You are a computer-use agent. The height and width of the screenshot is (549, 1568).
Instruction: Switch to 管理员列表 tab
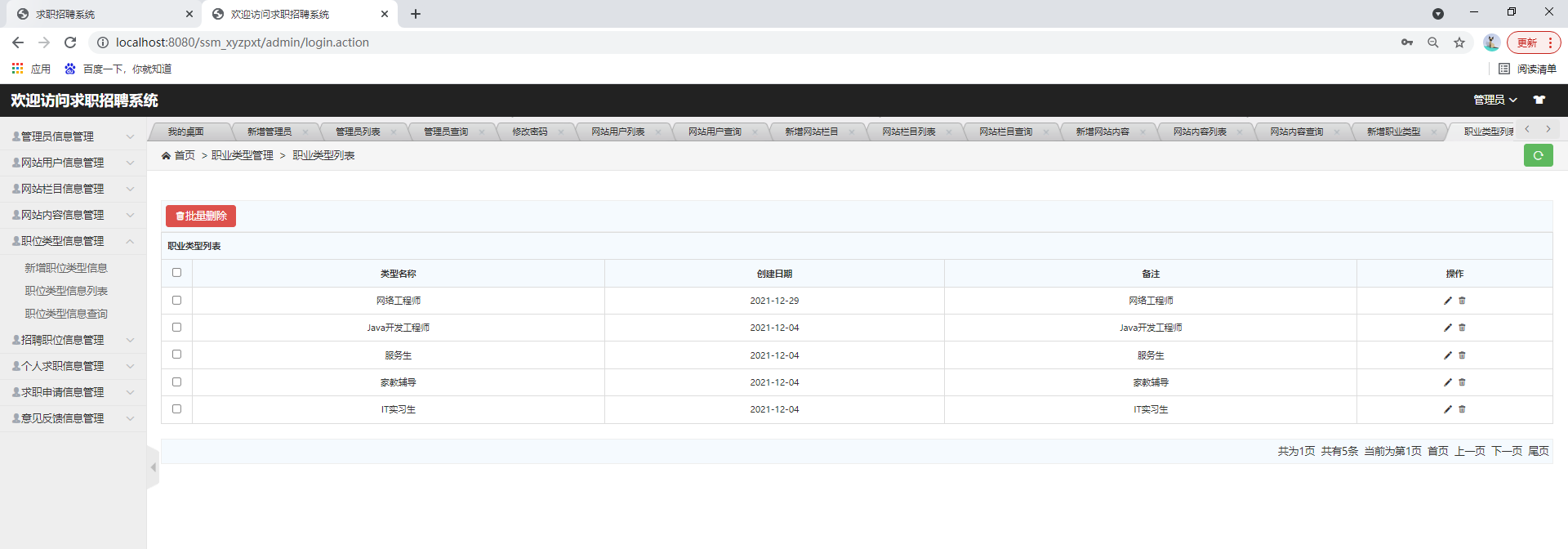[x=358, y=132]
